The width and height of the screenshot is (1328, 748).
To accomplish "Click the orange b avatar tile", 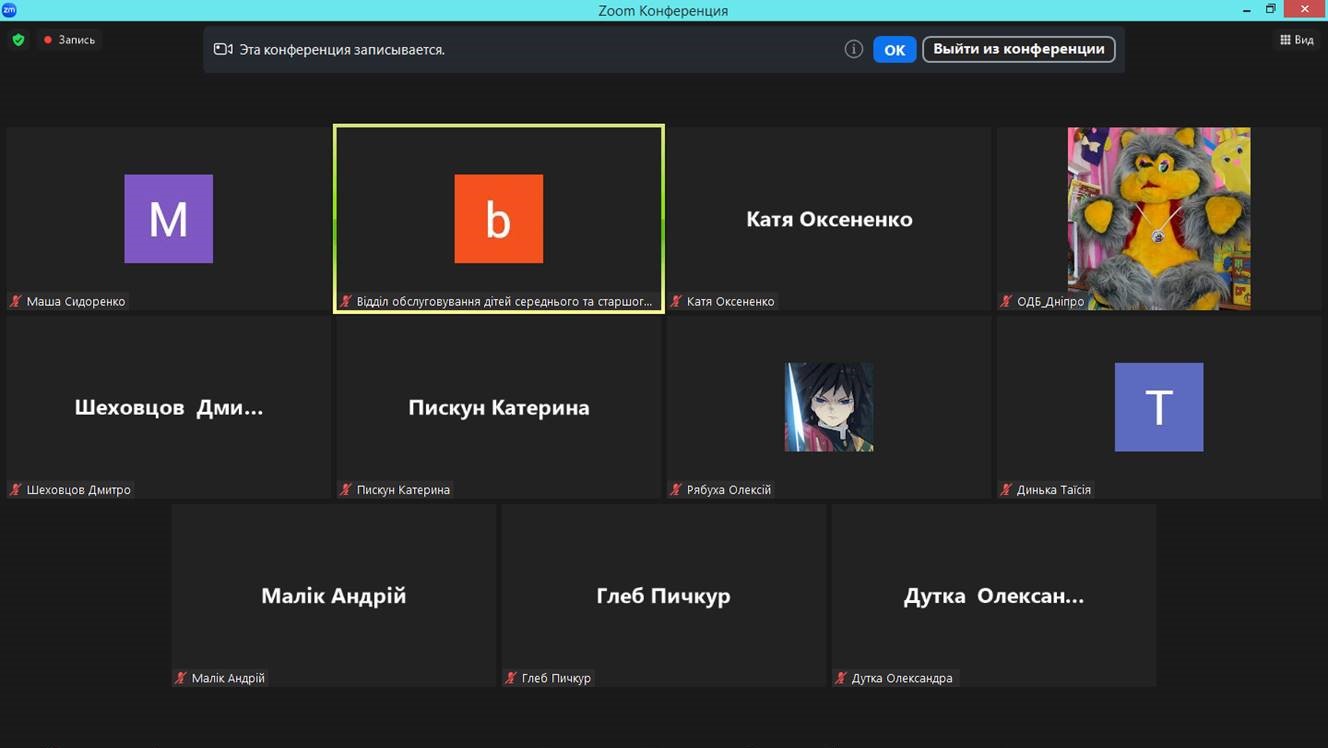I will (499, 219).
